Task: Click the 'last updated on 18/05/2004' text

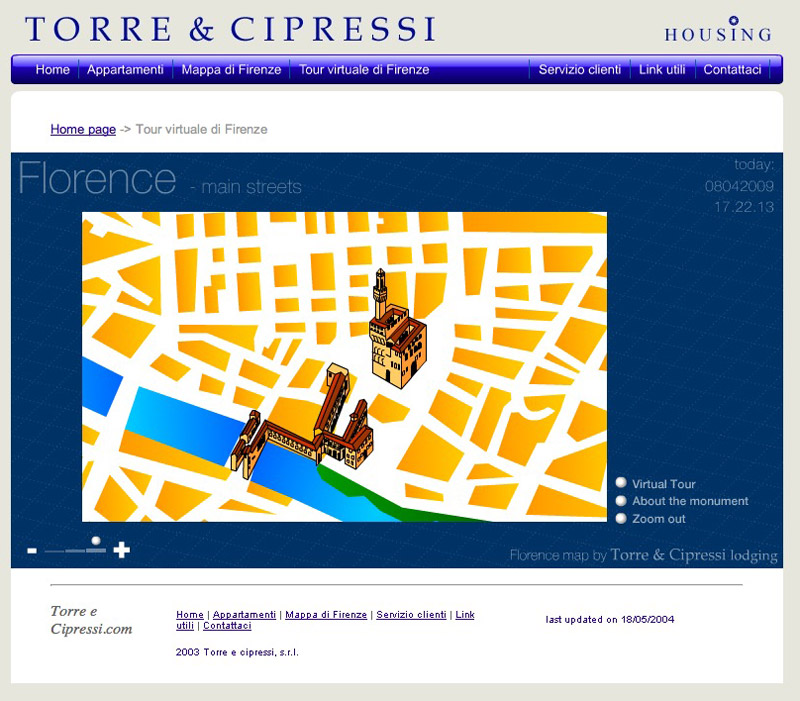Action: (610, 619)
